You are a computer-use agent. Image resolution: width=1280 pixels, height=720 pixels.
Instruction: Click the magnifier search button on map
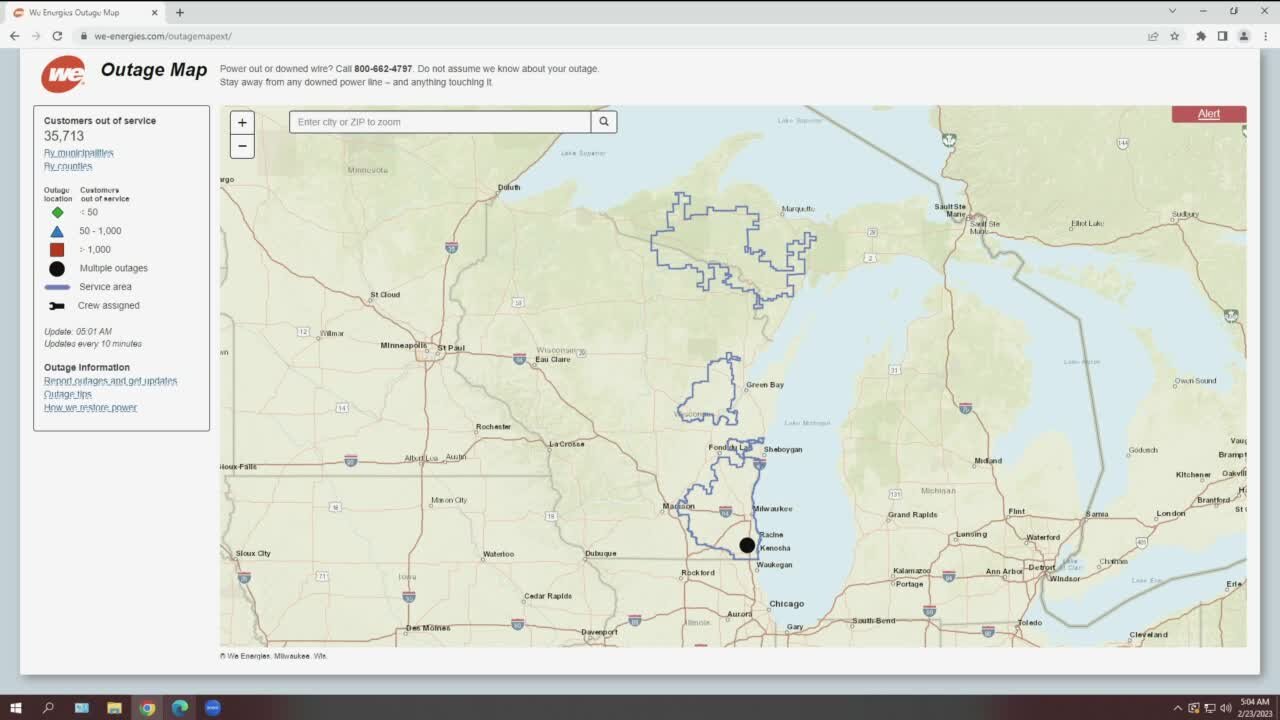tap(604, 122)
